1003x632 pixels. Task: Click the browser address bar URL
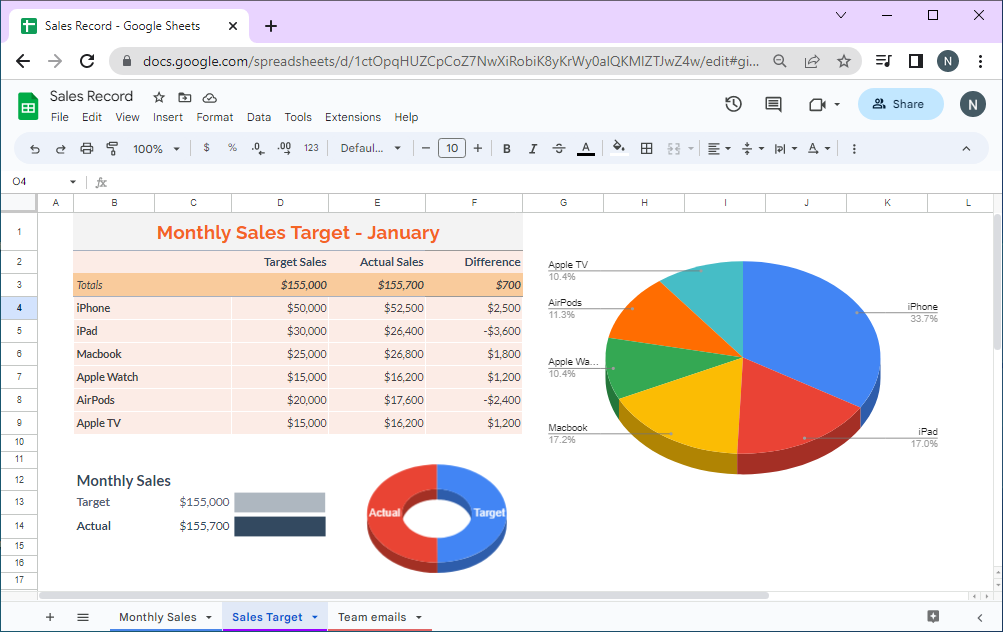[450, 61]
